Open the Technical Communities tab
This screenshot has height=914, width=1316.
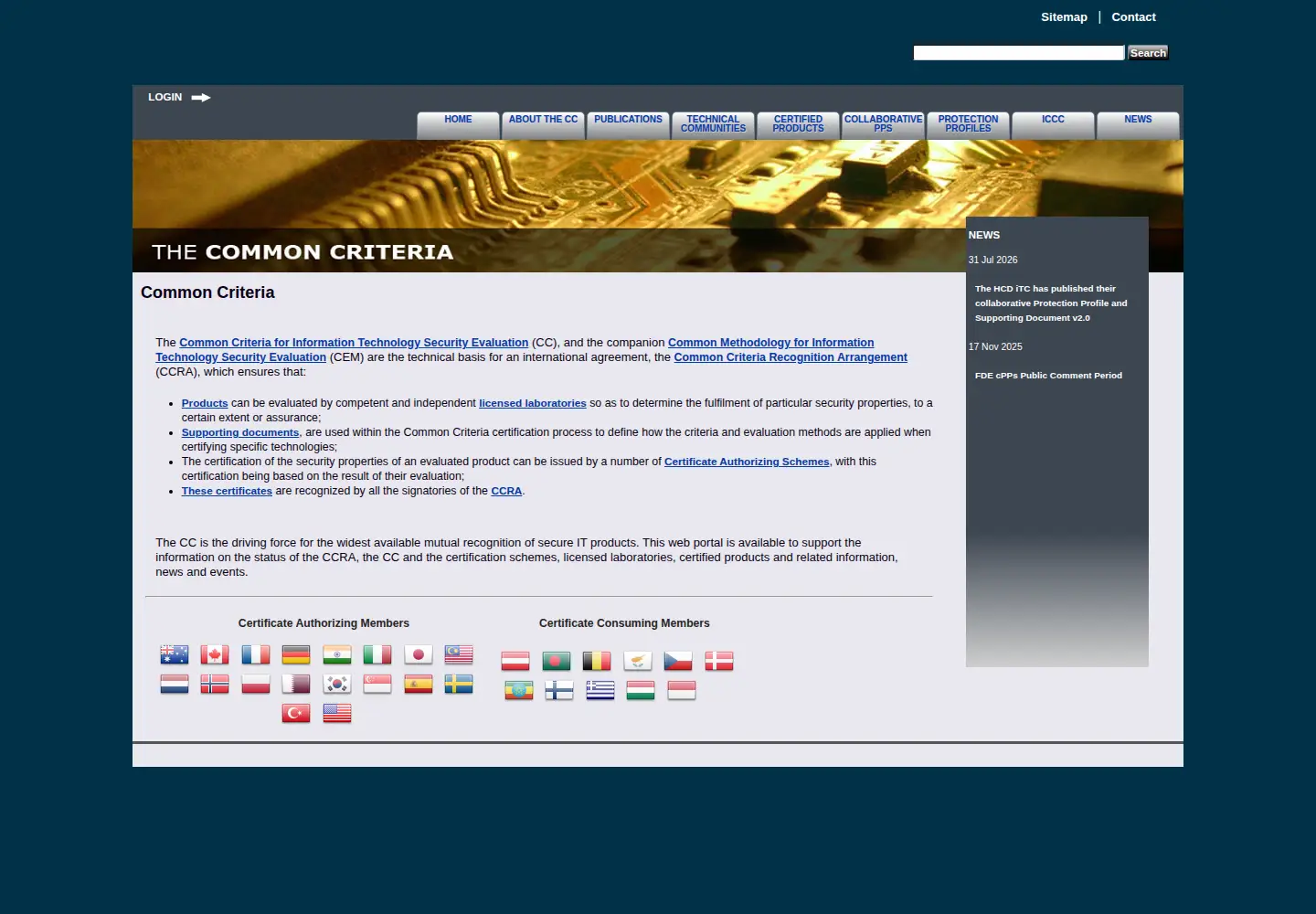click(713, 125)
